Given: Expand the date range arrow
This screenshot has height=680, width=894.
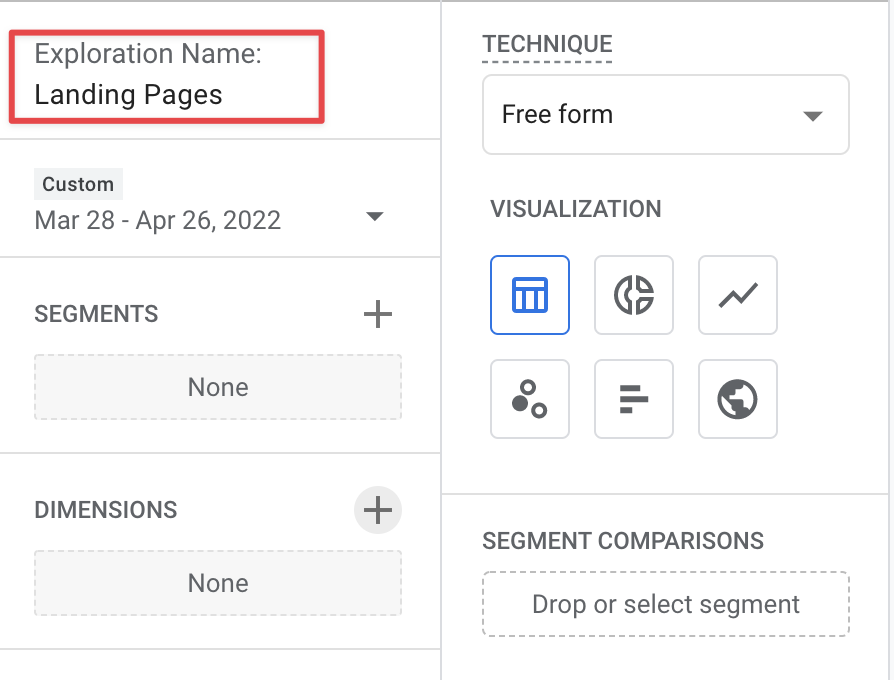Looking at the screenshot, I should tap(375, 217).
